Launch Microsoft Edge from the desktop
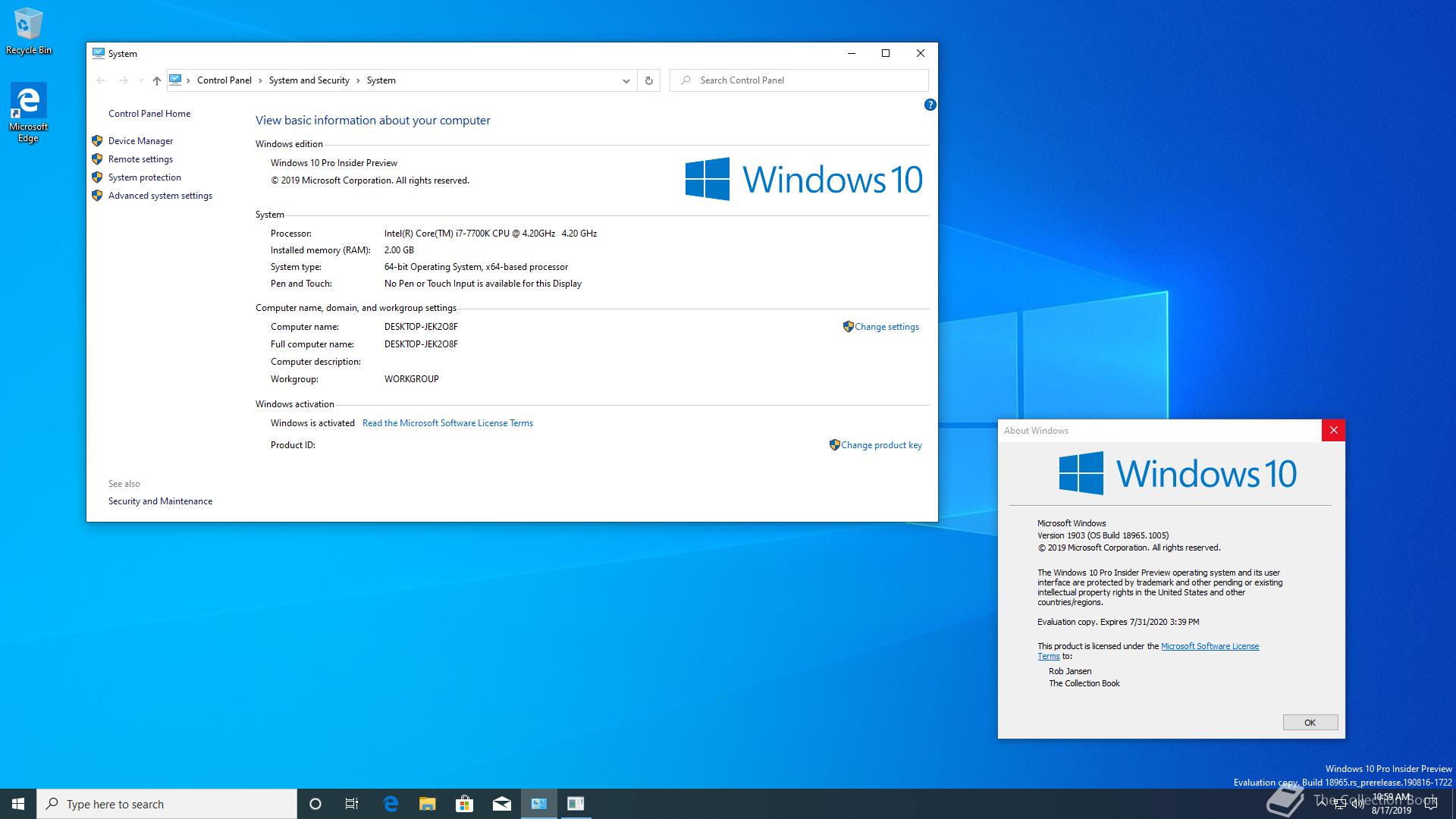This screenshot has height=819, width=1456. [28, 99]
